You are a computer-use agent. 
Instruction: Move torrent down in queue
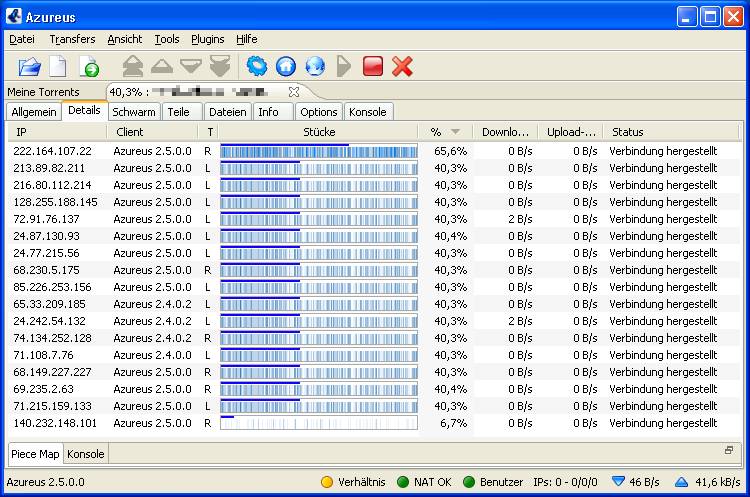click(x=191, y=66)
